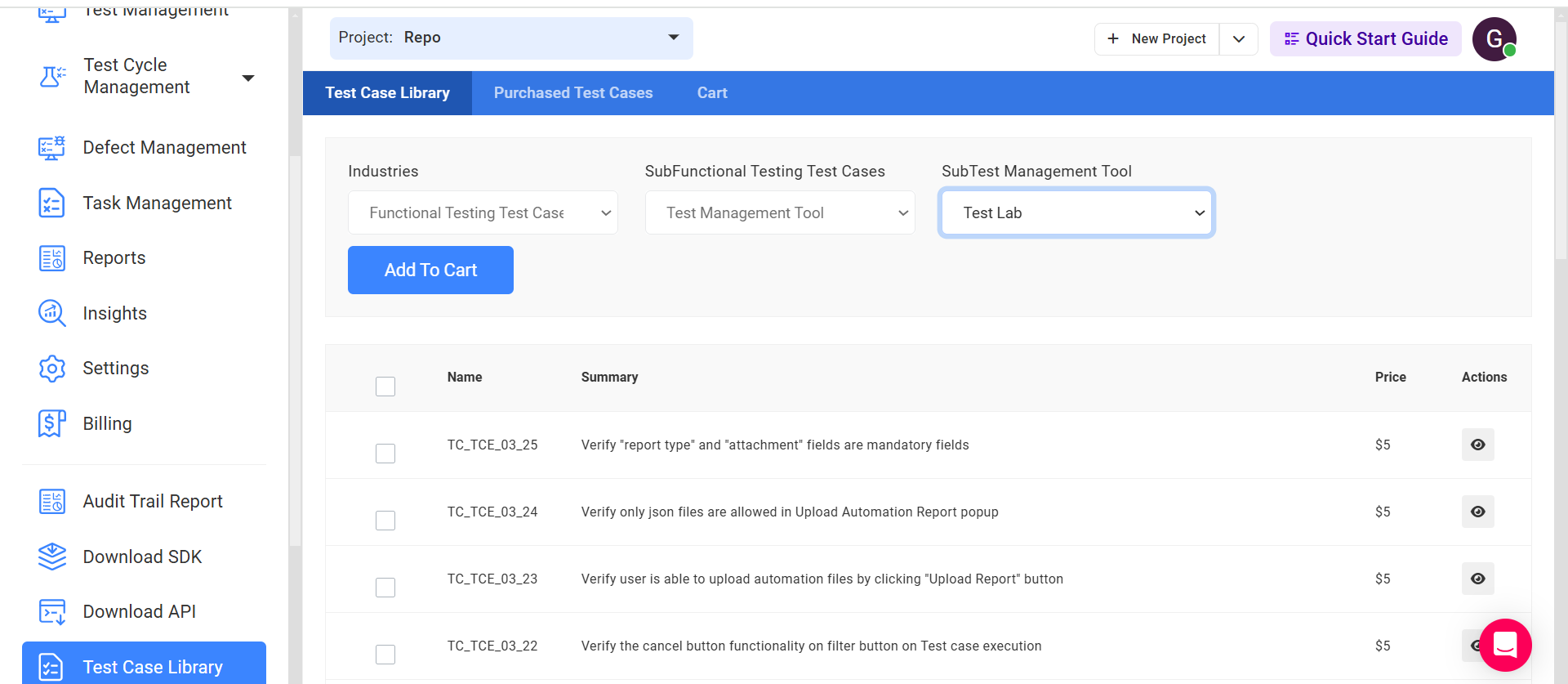The image size is (1568, 684).
Task: Open Settings from sidebar
Action: tap(116, 369)
